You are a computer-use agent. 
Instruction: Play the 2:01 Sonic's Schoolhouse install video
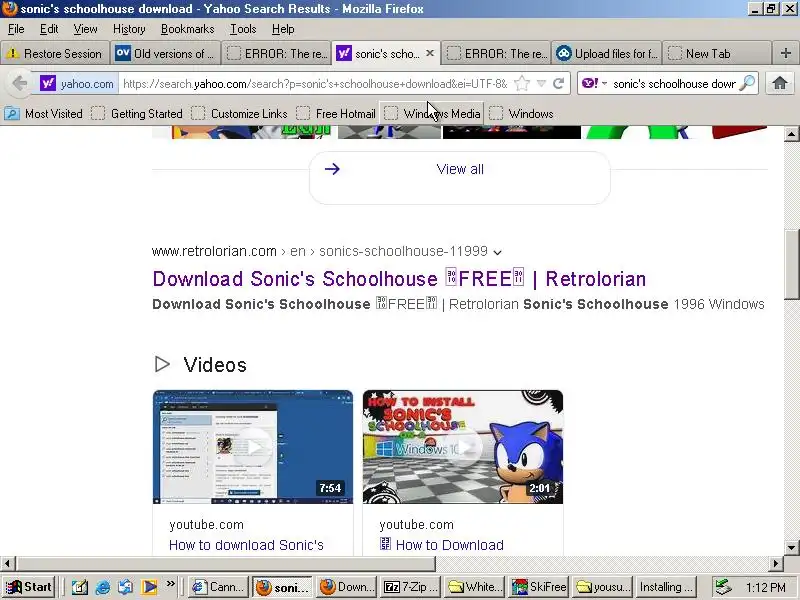463,447
